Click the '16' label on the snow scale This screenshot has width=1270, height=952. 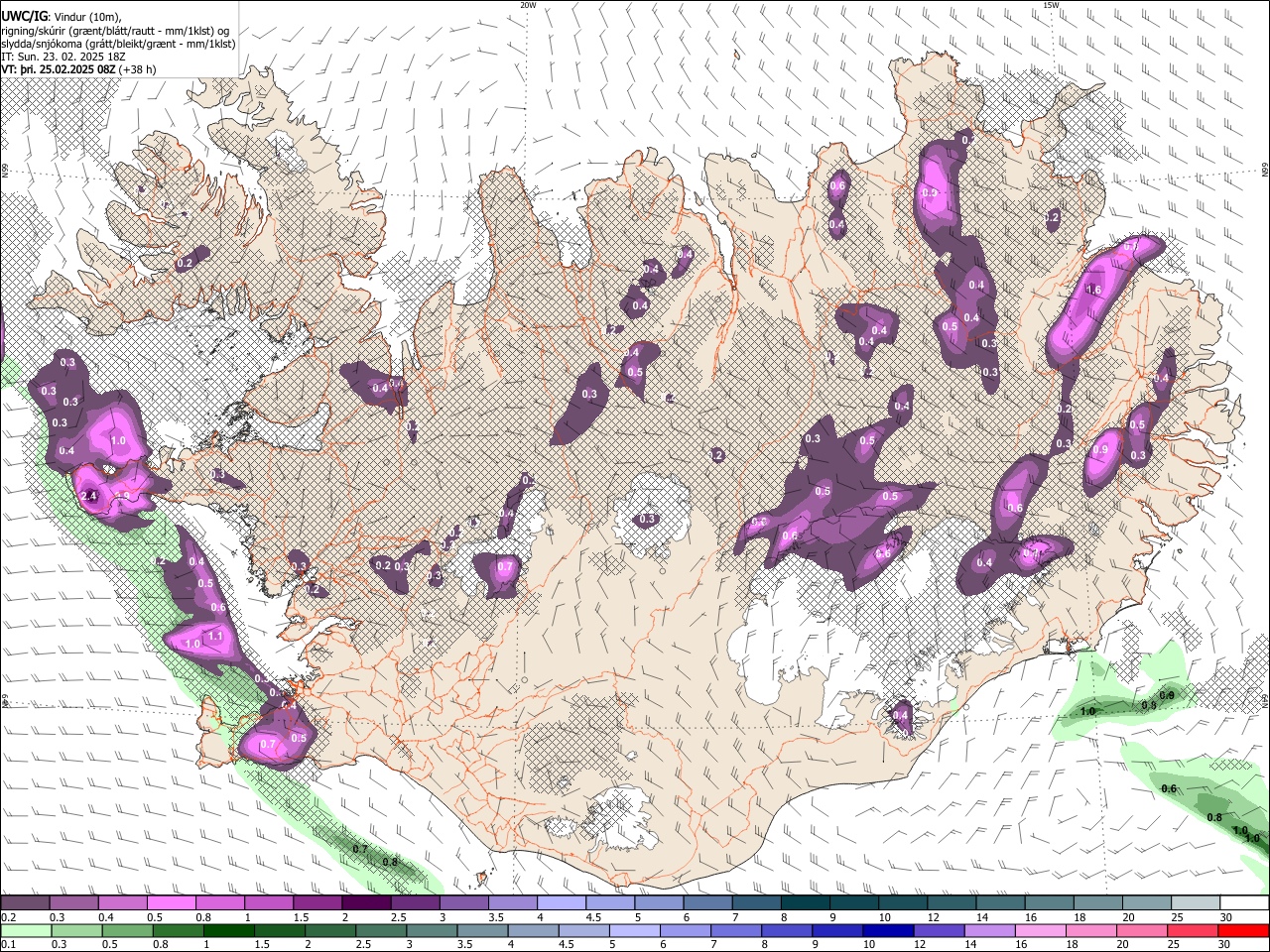click(x=1030, y=917)
